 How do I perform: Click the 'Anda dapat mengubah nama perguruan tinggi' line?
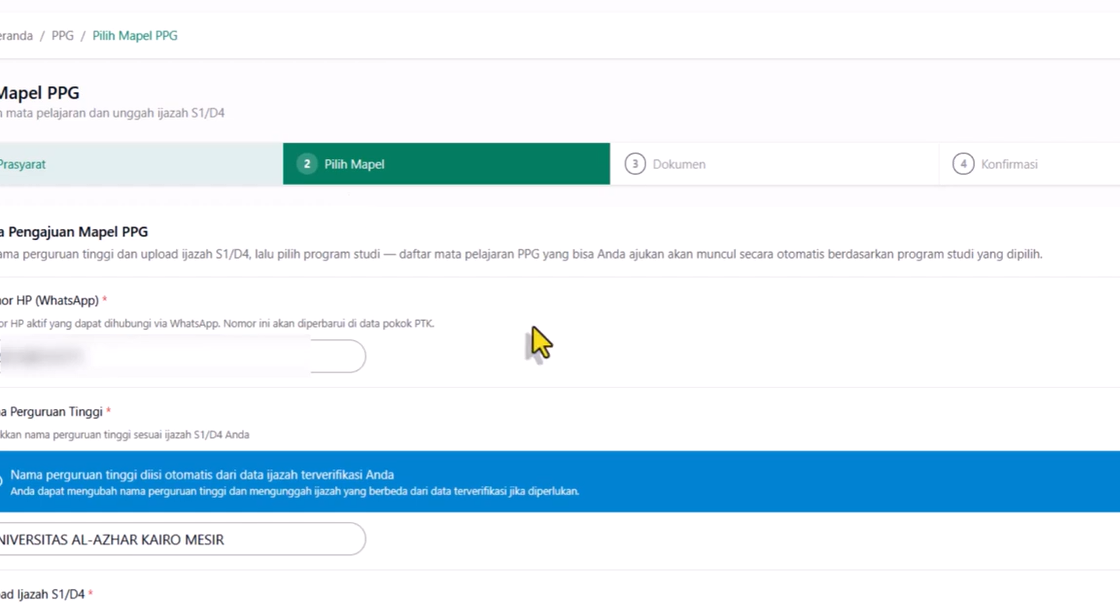tap(294, 492)
